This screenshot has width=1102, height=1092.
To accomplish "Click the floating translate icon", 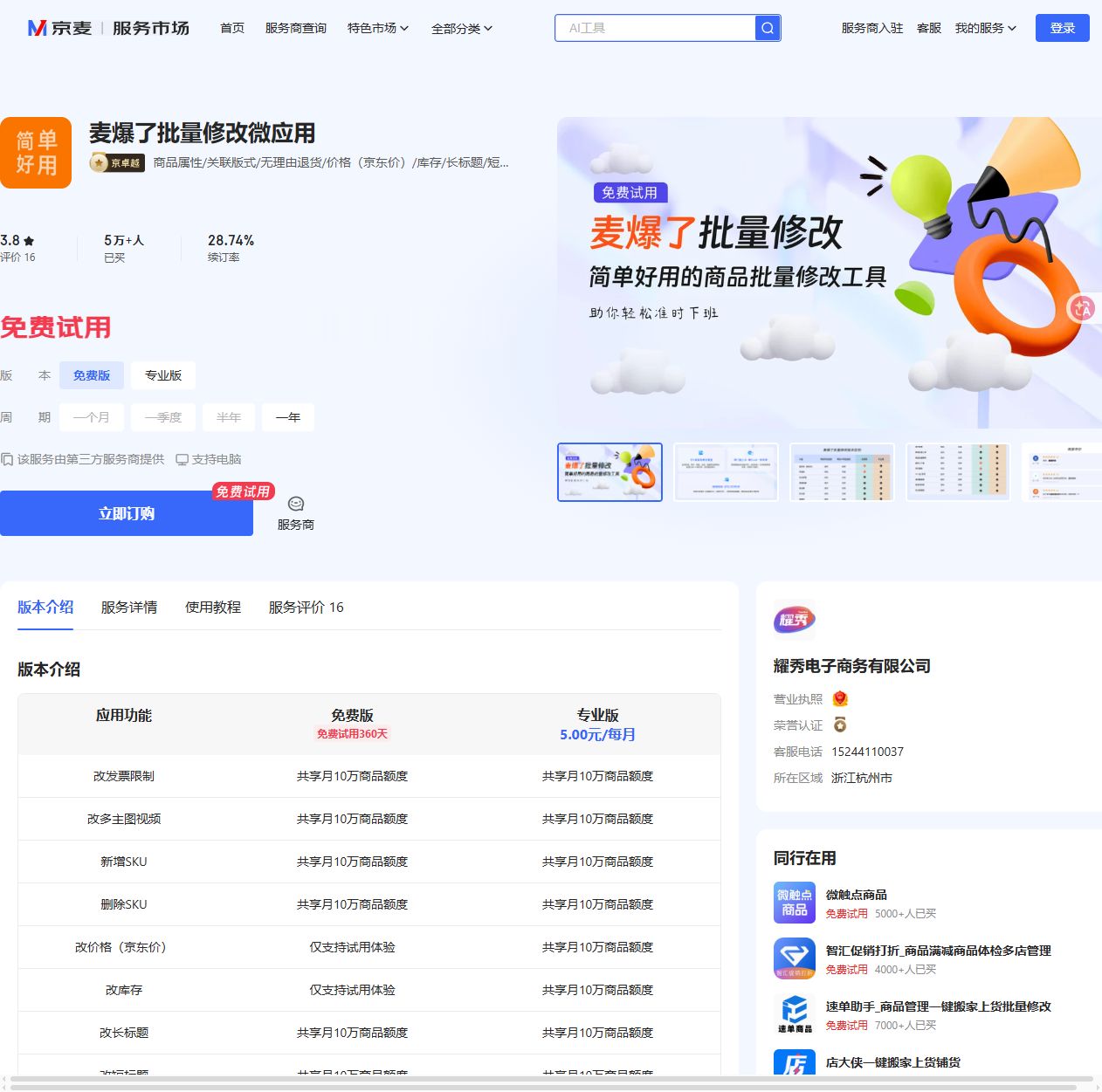I will 1083,307.
